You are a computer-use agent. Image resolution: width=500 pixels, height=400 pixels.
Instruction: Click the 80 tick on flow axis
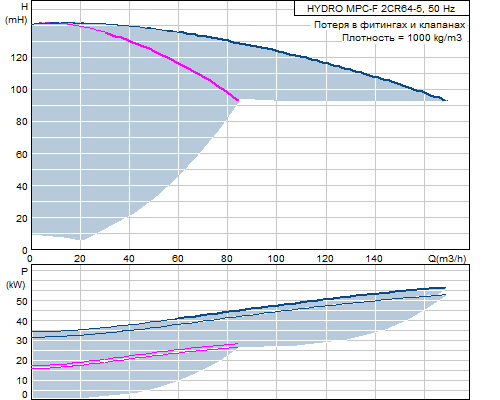coord(227,259)
